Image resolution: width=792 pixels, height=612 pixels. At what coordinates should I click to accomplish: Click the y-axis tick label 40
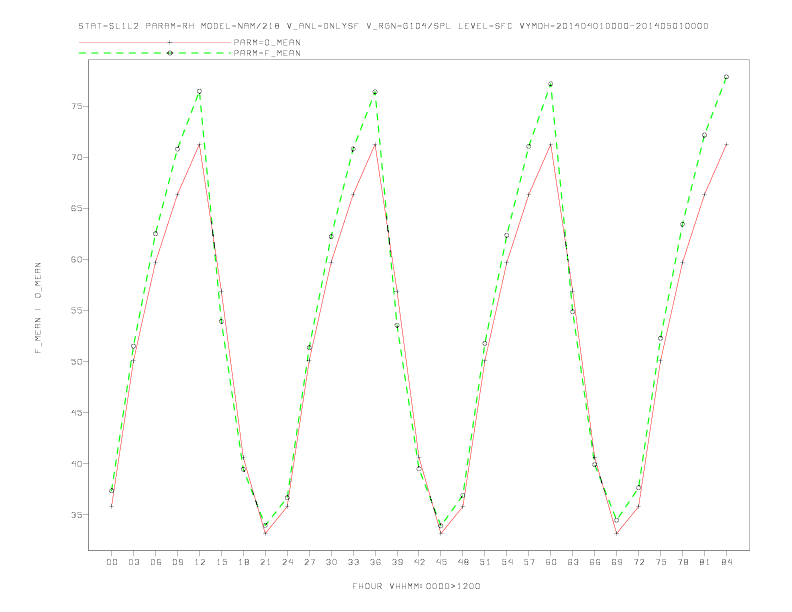pos(77,464)
